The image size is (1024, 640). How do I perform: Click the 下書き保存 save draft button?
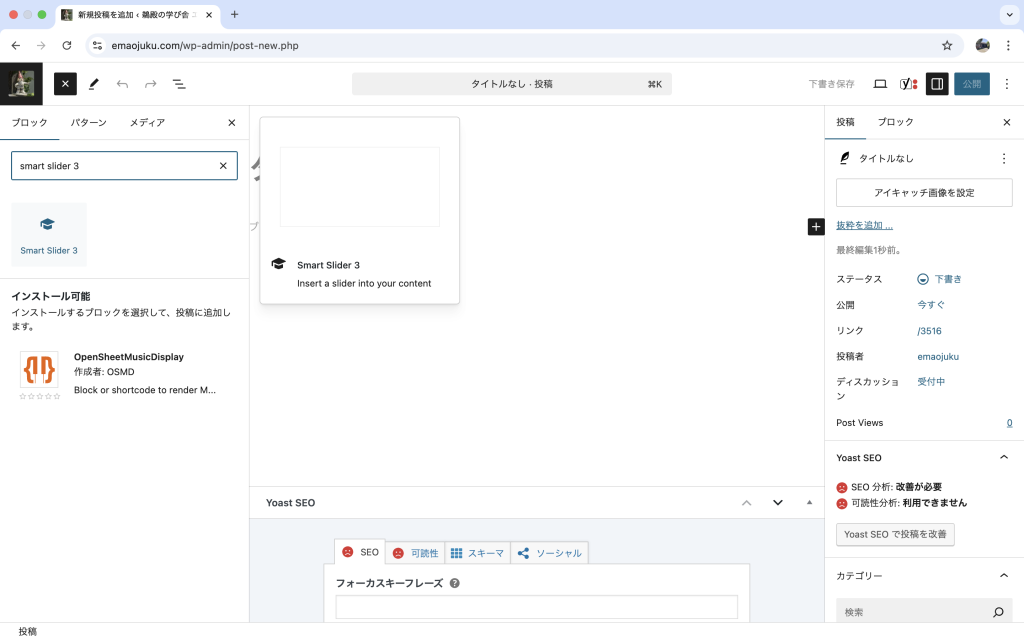pos(831,84)
